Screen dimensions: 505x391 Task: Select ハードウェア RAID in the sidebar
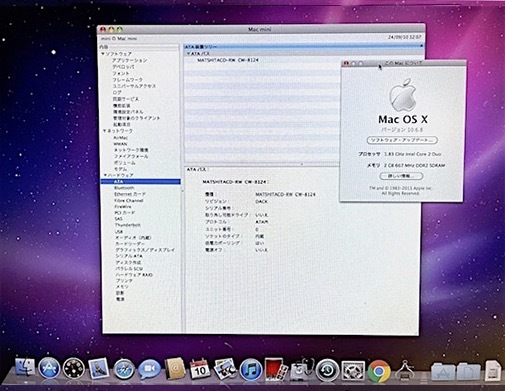tap(134, 275)
